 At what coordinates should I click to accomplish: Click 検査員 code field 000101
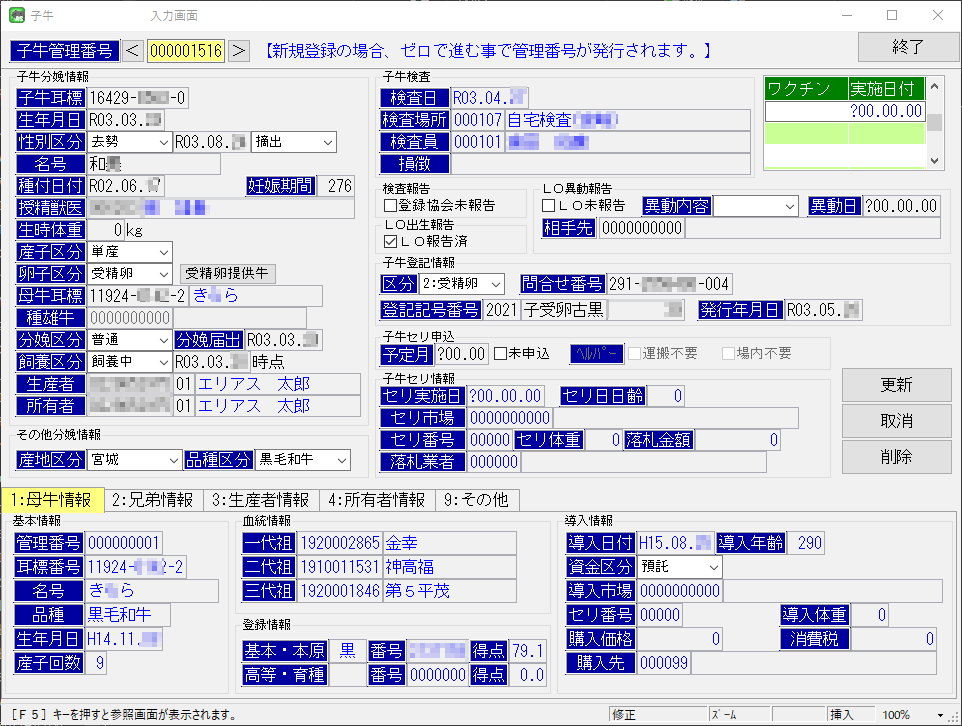(478, 142)
